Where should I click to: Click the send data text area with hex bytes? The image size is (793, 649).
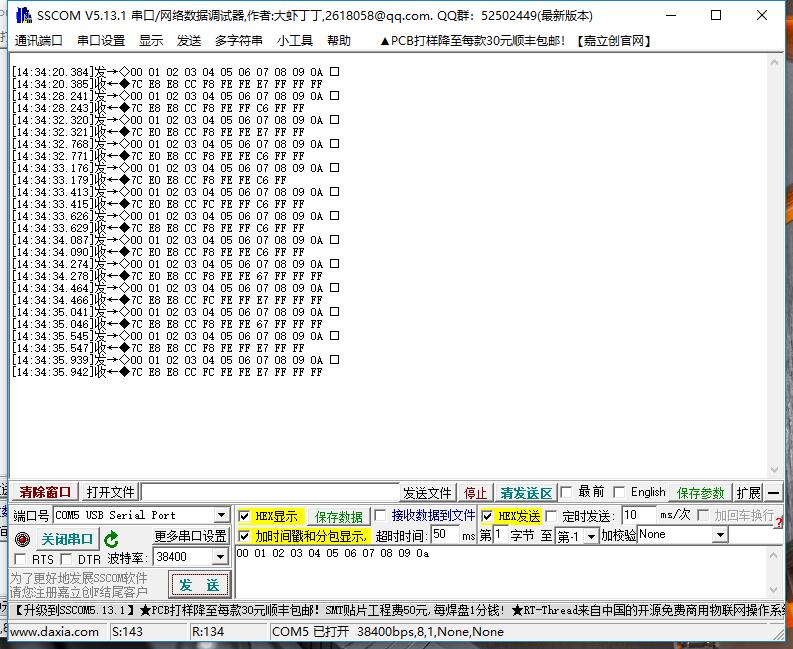click(502, 572)
